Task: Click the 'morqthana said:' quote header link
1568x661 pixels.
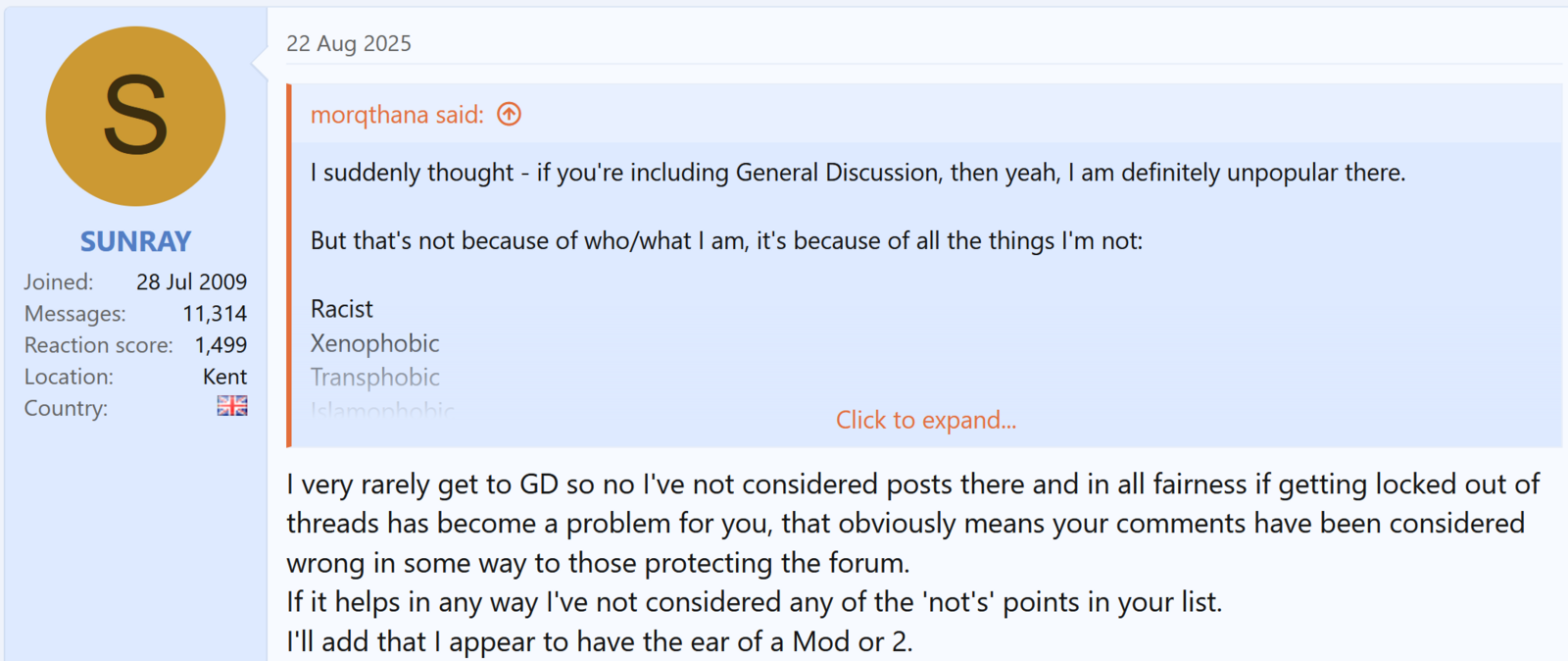Action: (397, 115)
